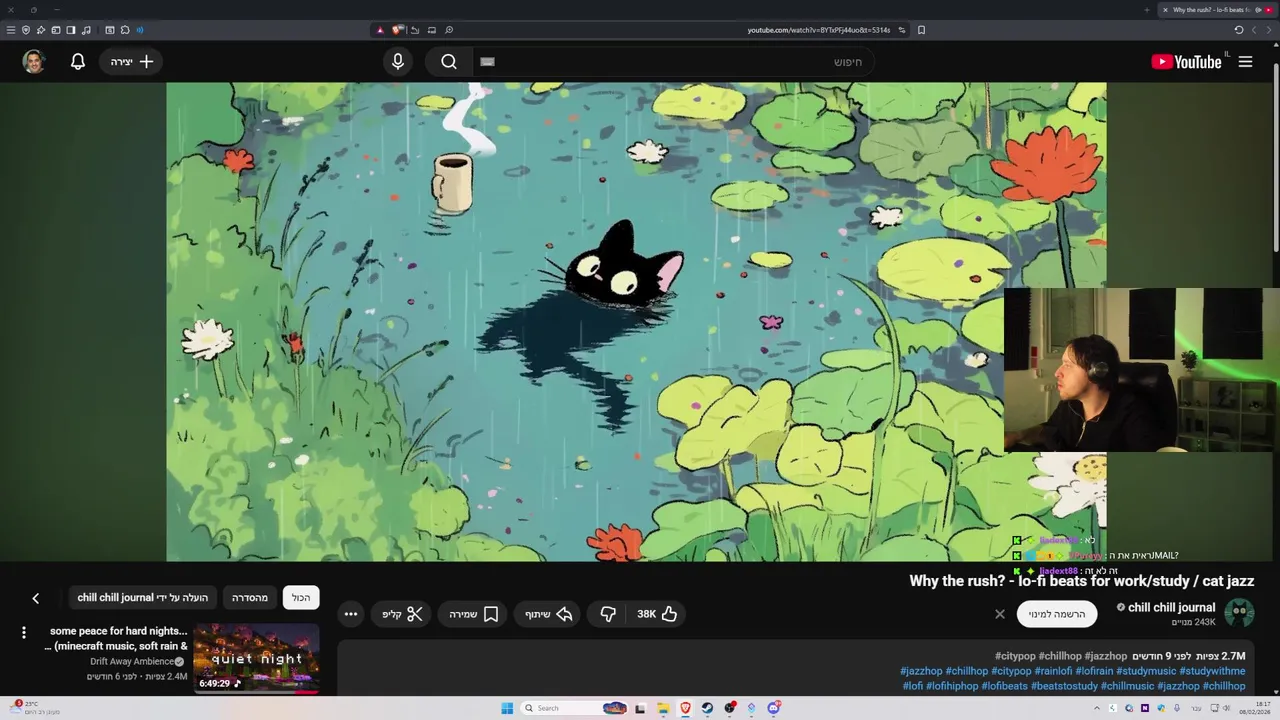Click the #rainlofi hashtag
The width and height of the screenshot is (1280, 720).
pos(1053,671)
